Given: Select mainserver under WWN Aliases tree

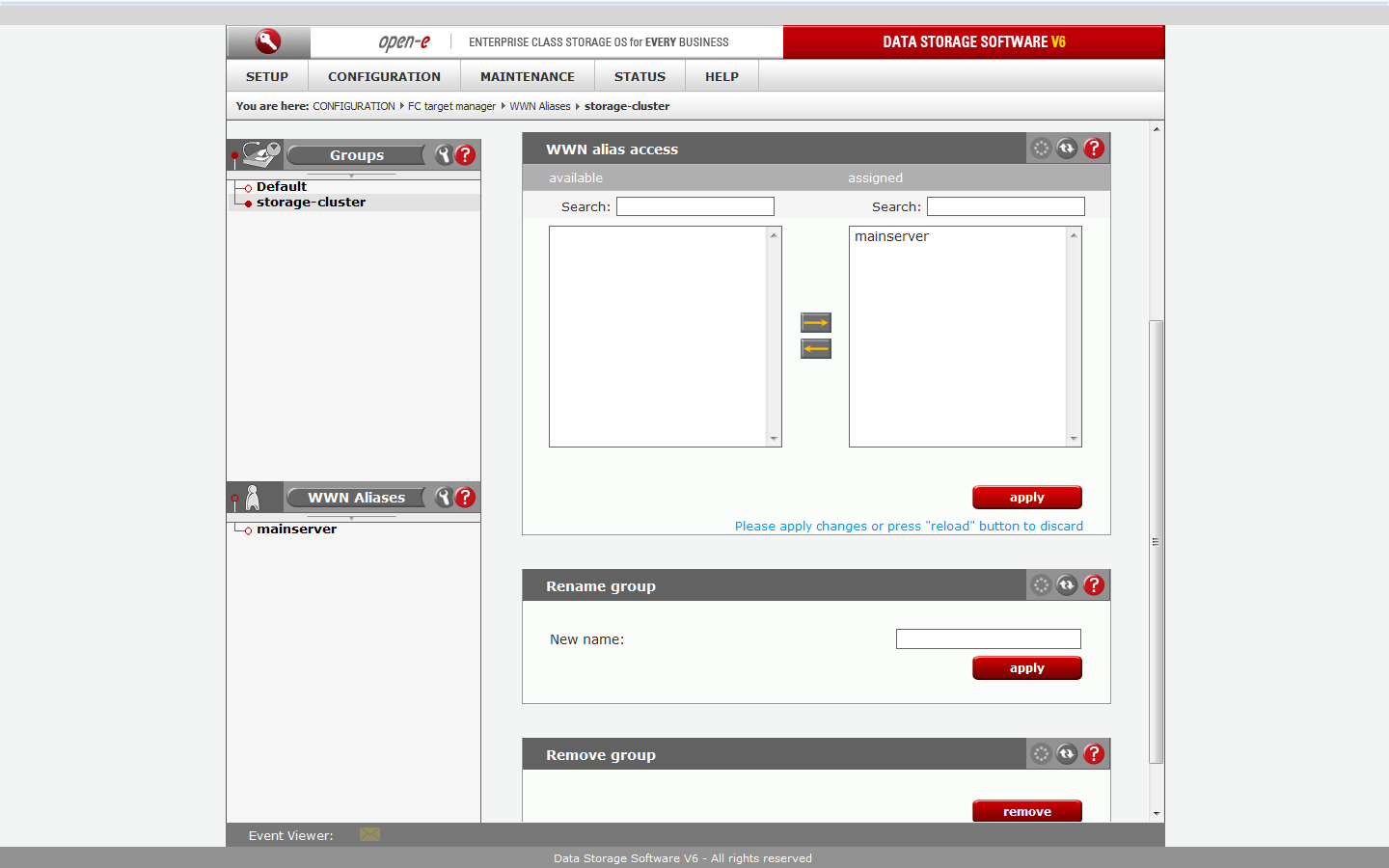Looking at the screenshot, I should tap(296, 529).
